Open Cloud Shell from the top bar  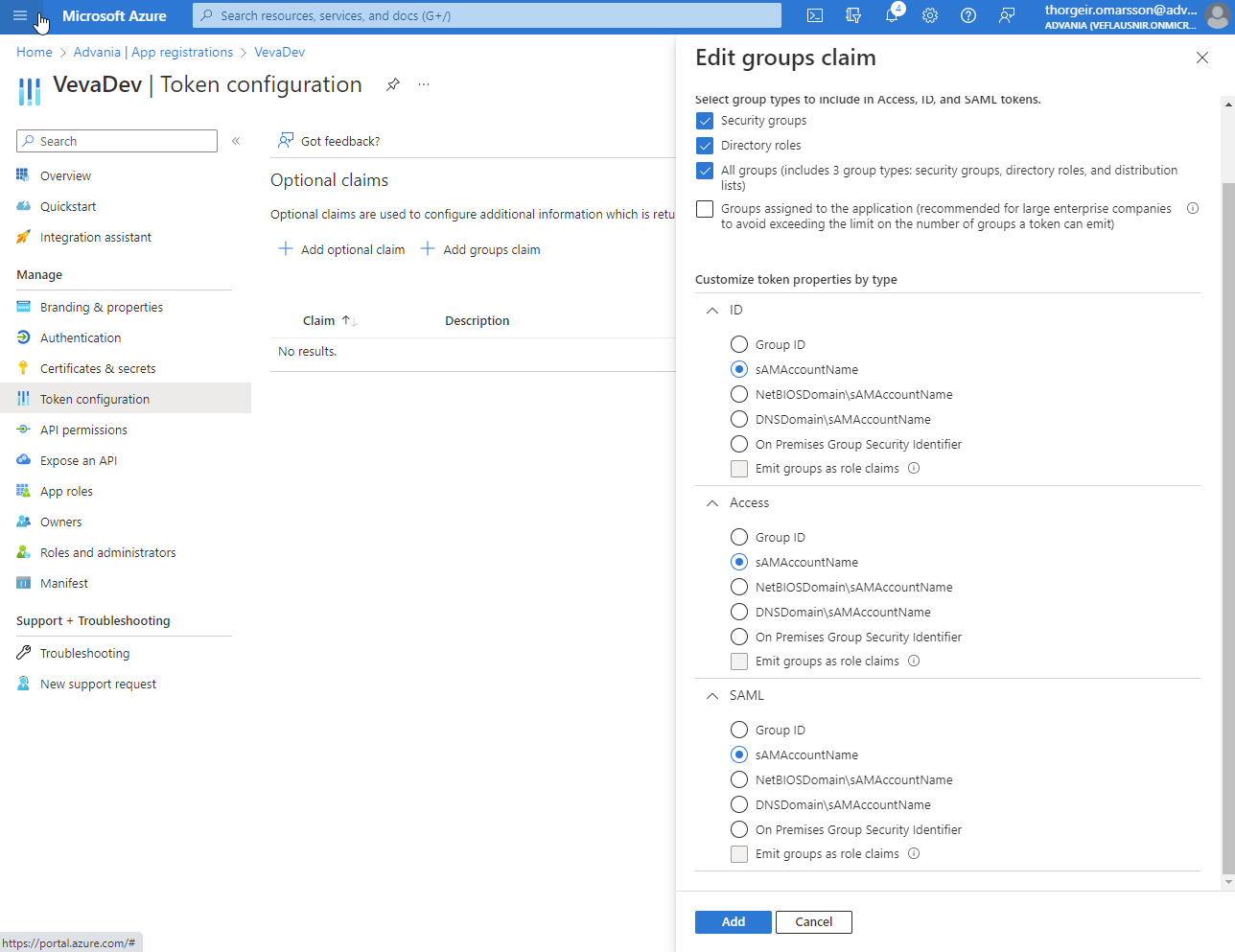(815, 15)
